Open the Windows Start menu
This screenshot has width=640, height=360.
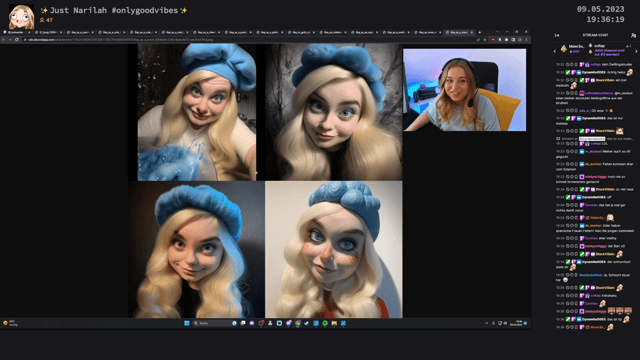tap(187, 323)
